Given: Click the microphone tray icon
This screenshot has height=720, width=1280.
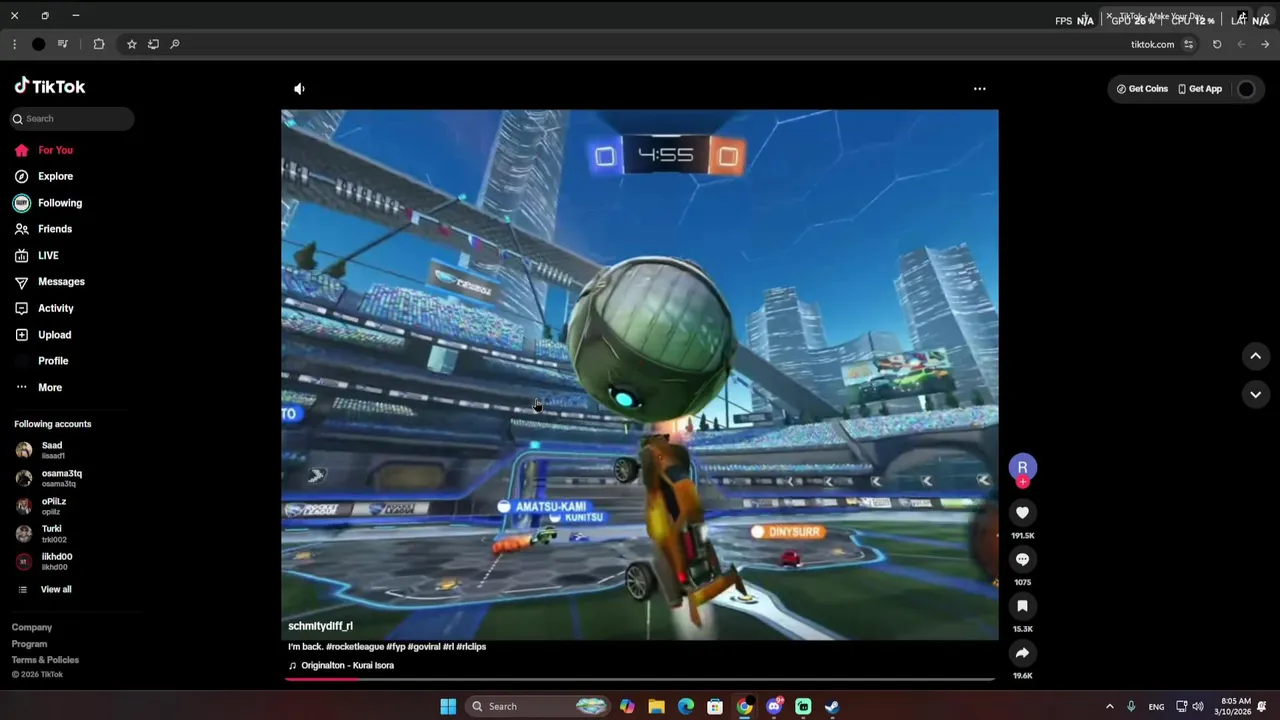Looking at the screenshot, I should tap(1132, 707).
